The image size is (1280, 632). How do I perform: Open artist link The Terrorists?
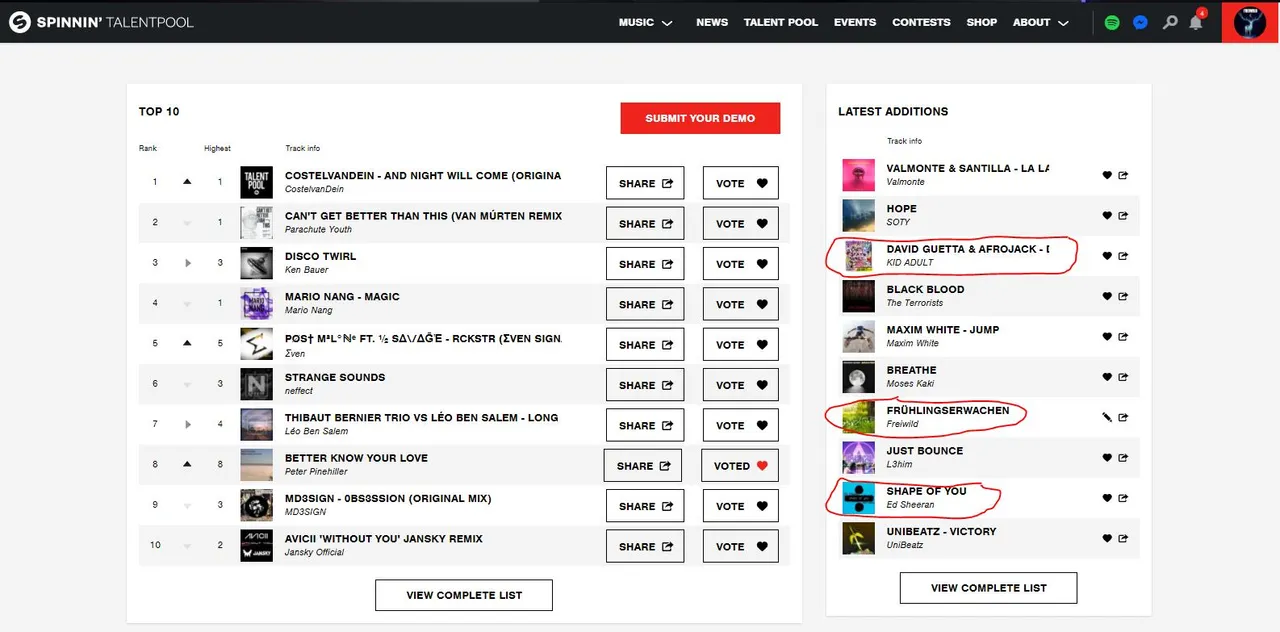(915, 303)
